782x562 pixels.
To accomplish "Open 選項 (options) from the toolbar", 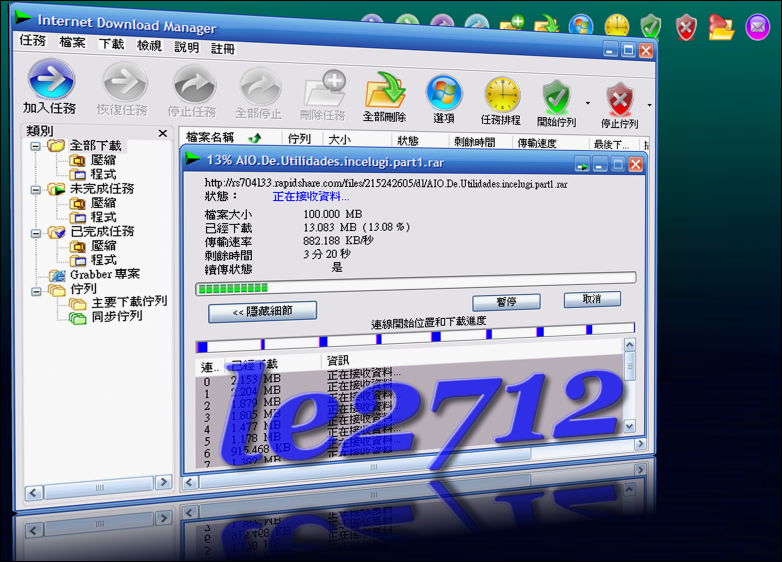I will click(444, 93).
